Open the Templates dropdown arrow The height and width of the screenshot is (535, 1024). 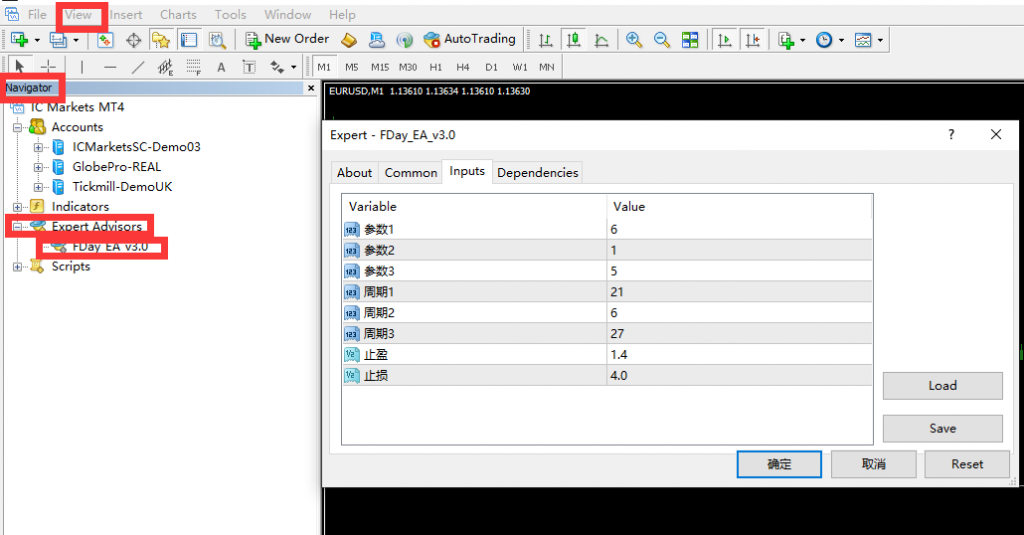coord(880,41)
